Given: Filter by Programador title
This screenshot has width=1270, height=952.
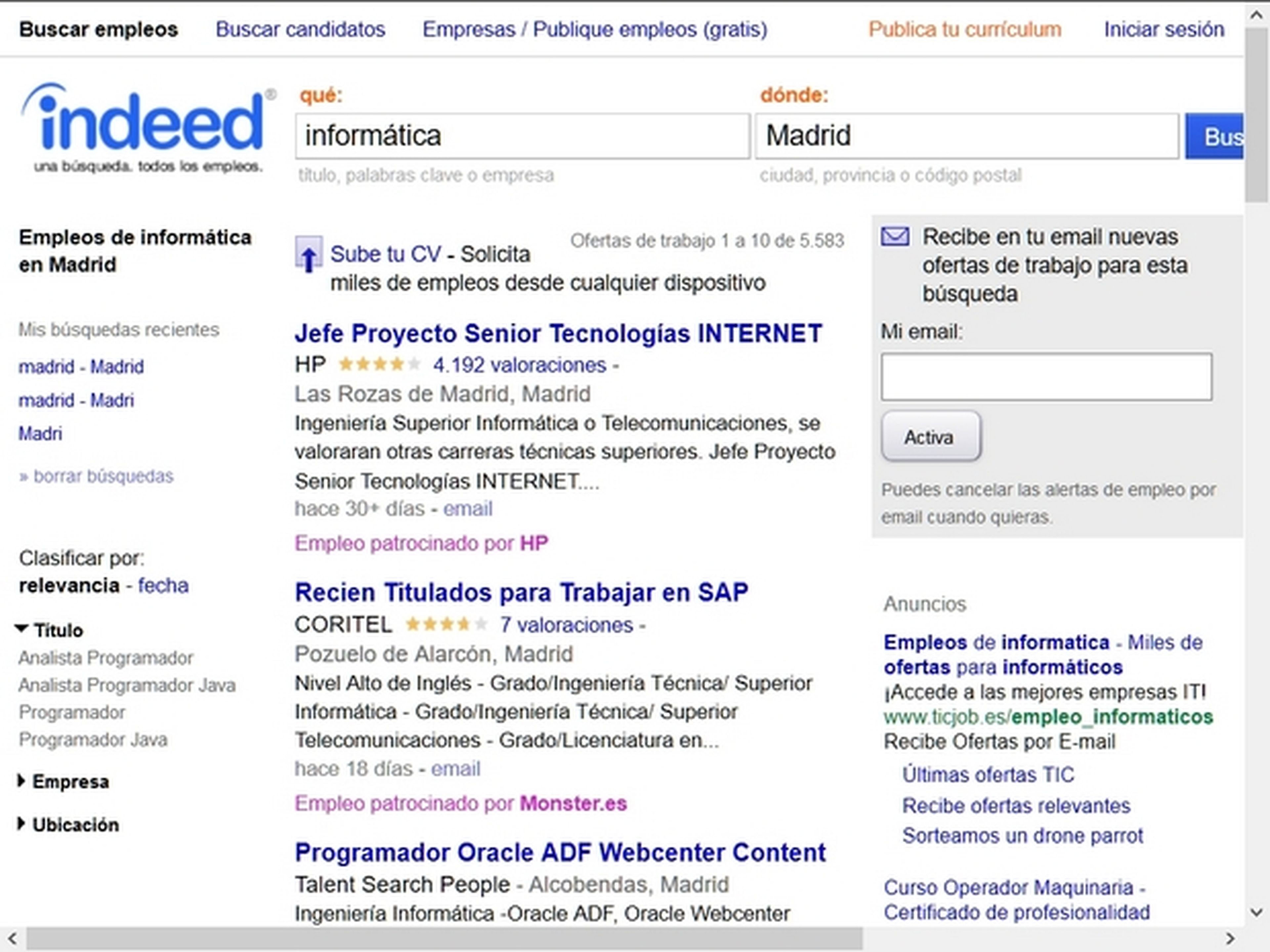Looking at the screenshot, I should (x=72, y=712).
